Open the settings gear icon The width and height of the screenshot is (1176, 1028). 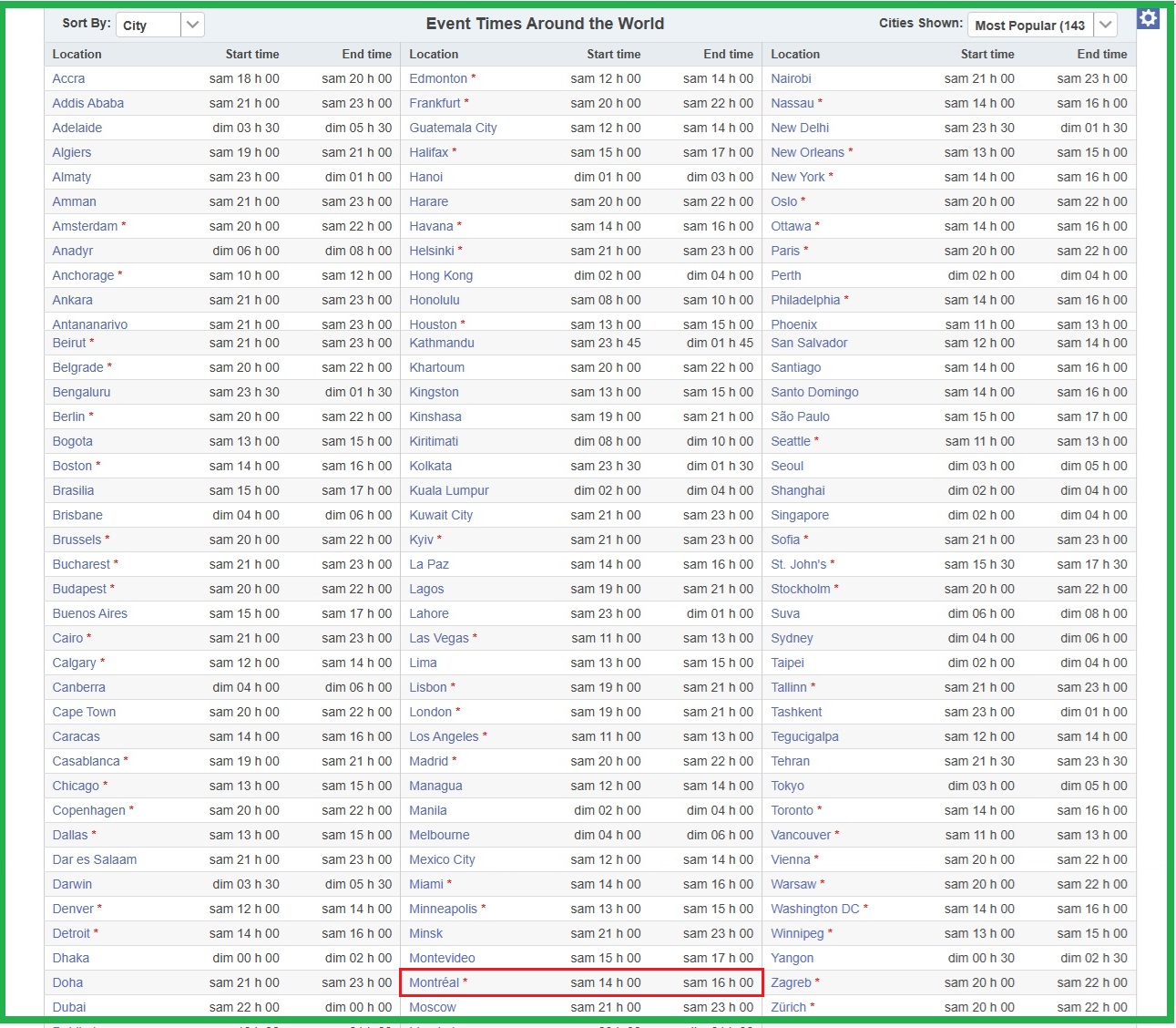click(x=1148, y=18)
